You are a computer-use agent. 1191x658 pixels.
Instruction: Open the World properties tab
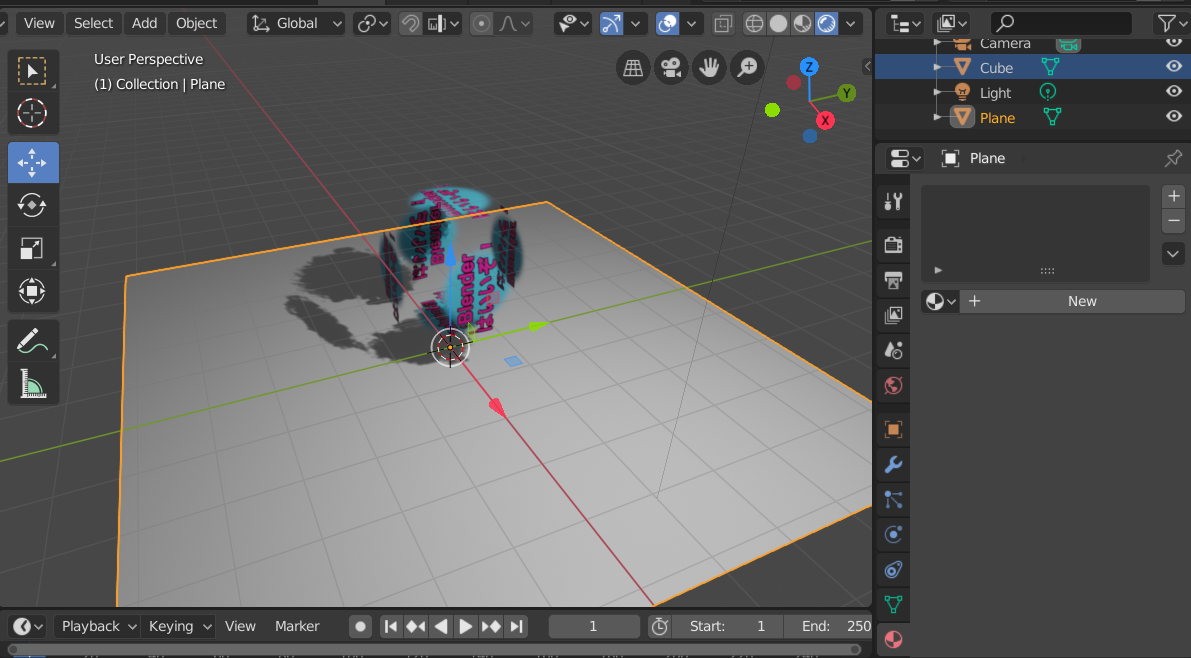[893, 385]
